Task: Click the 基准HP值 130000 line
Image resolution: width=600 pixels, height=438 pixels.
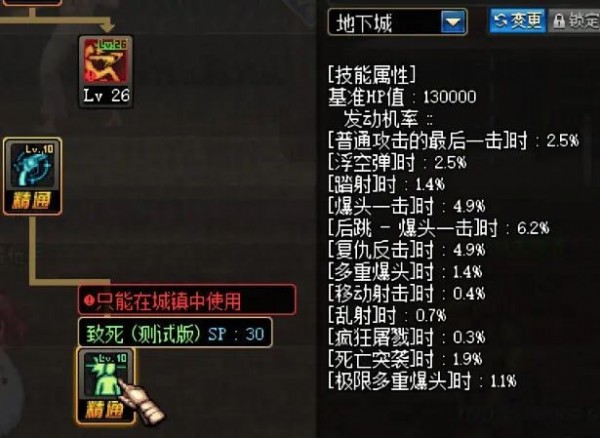Action: [x=402, y=97]
